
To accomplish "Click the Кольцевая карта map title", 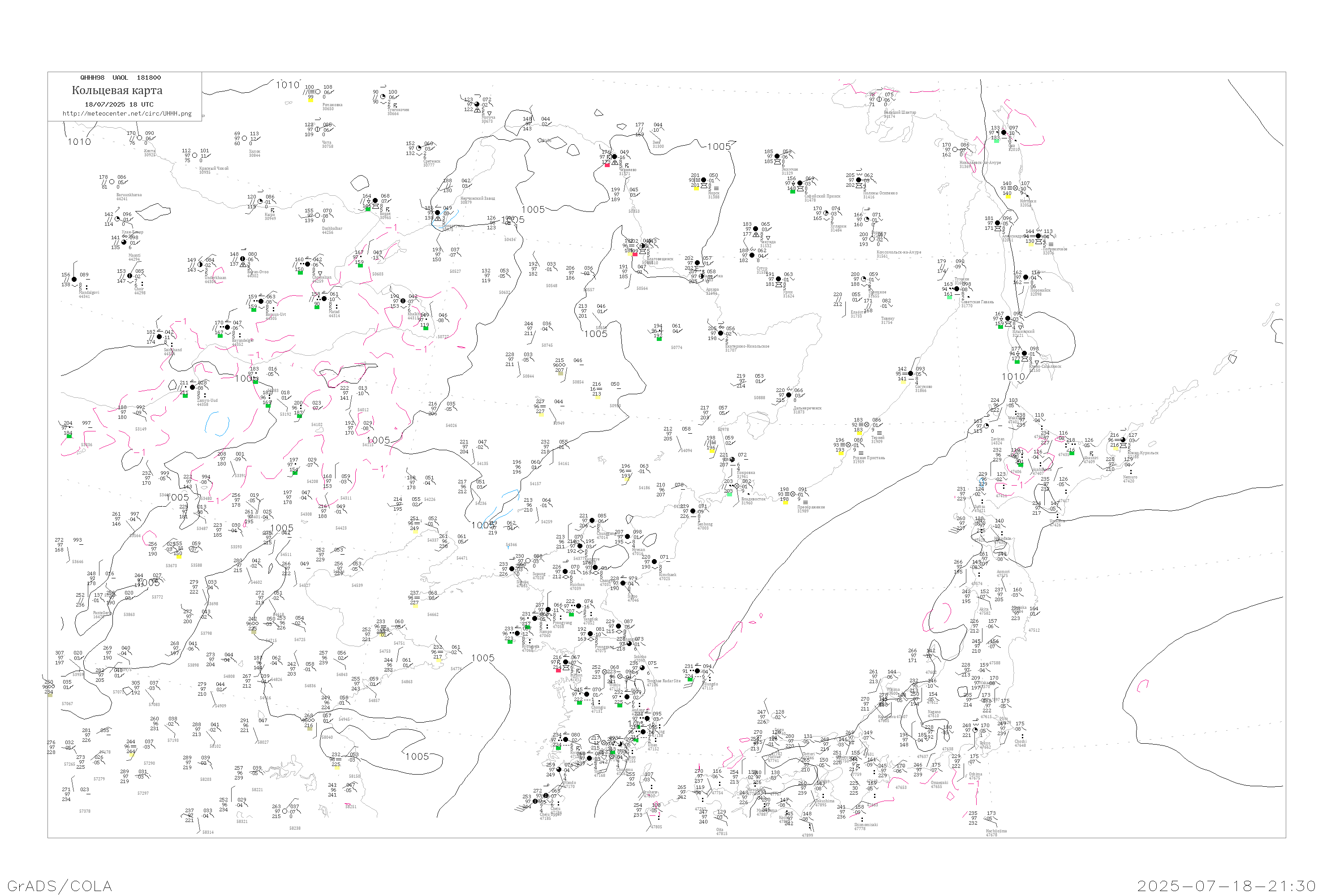I will click(x=117, y=90).
